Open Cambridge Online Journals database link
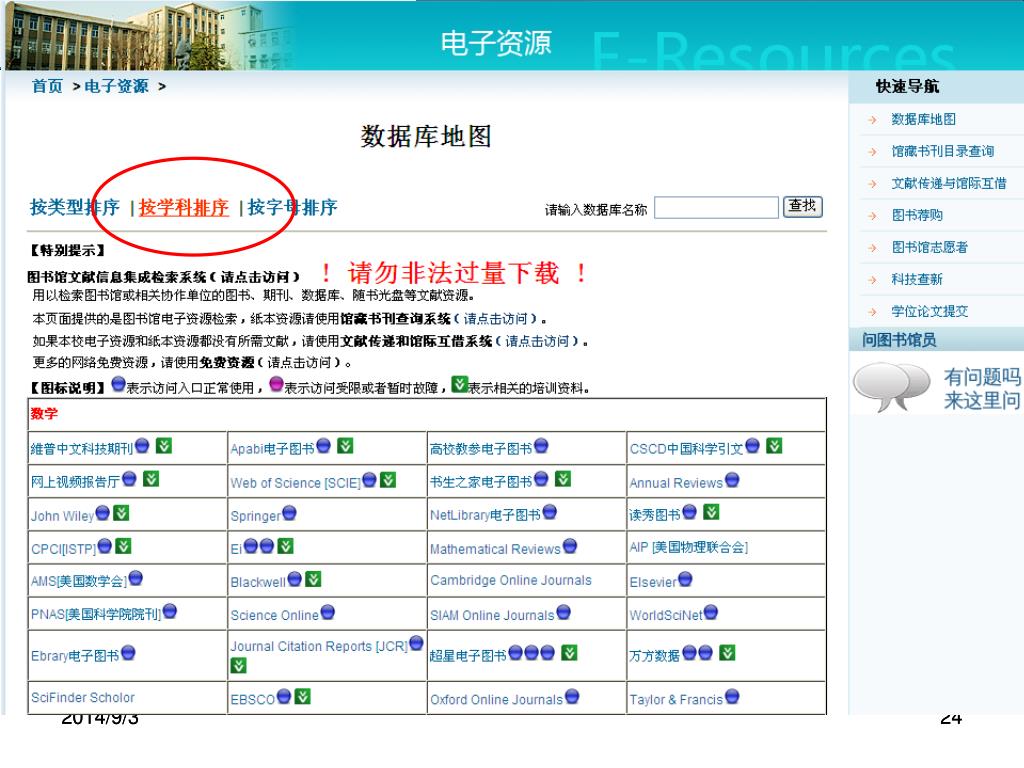This screenshot has height=768, width=1024. (x=511, y=581)
